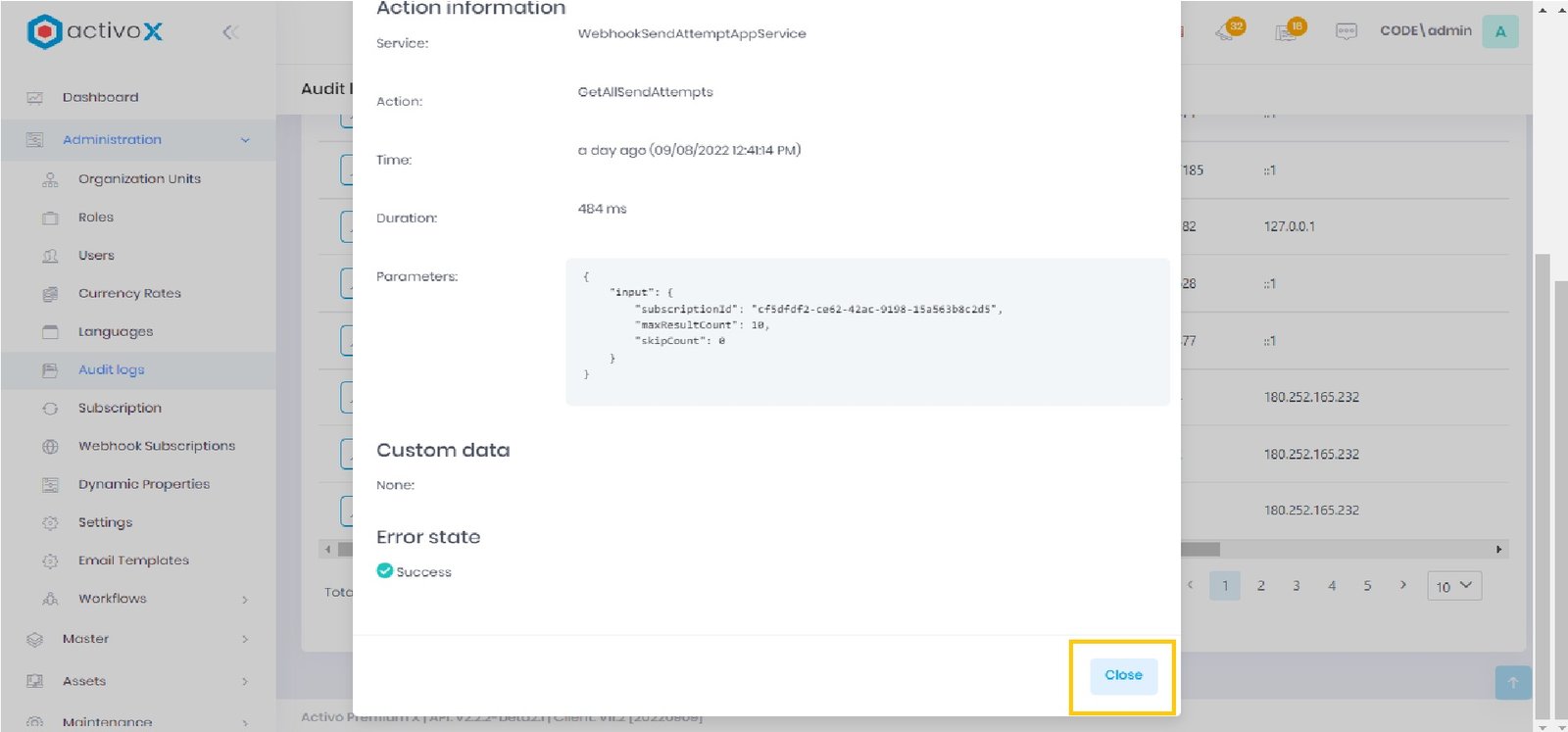1568x732 pixels.
Task: Open Organization Units page
Action: coord(139,178)
